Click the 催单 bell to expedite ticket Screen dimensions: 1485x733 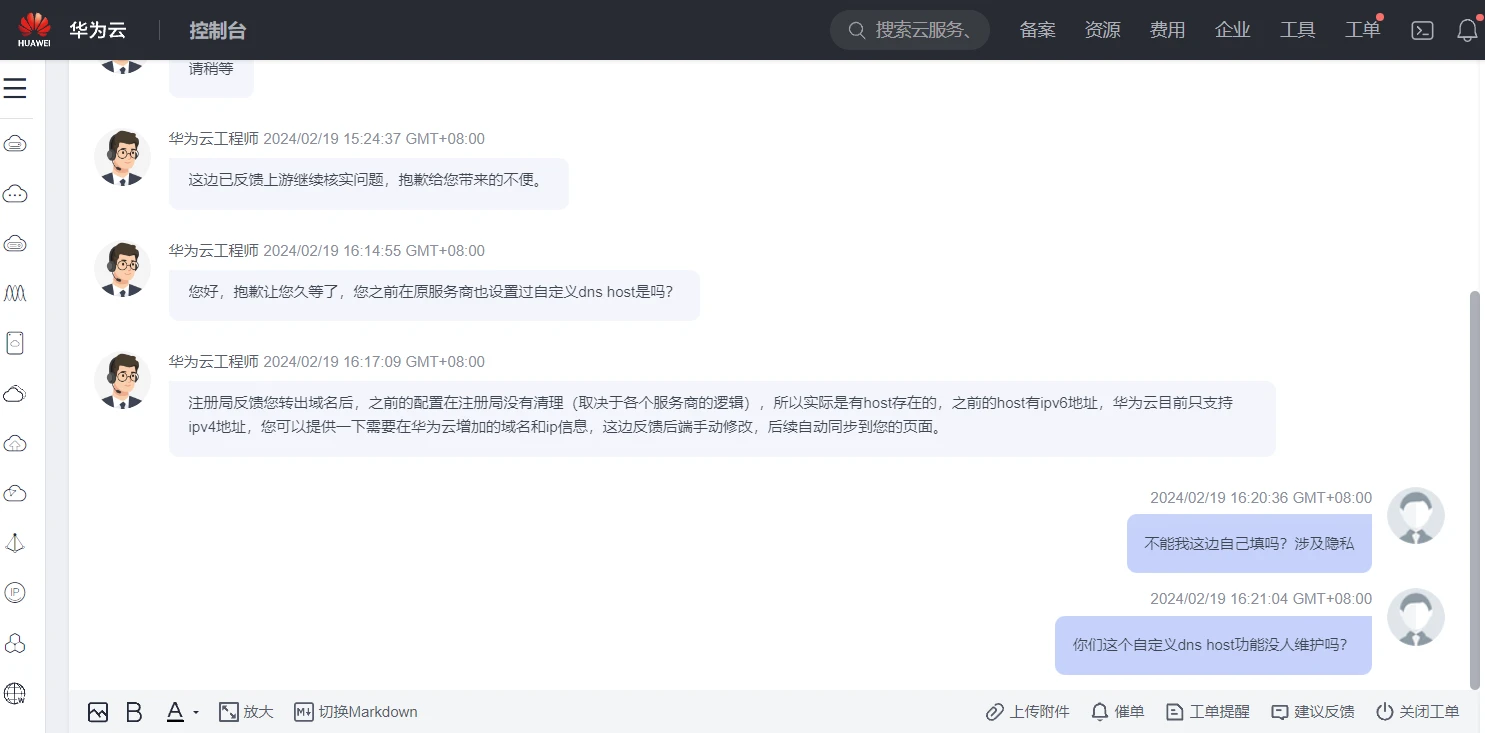coord(1117,712)
